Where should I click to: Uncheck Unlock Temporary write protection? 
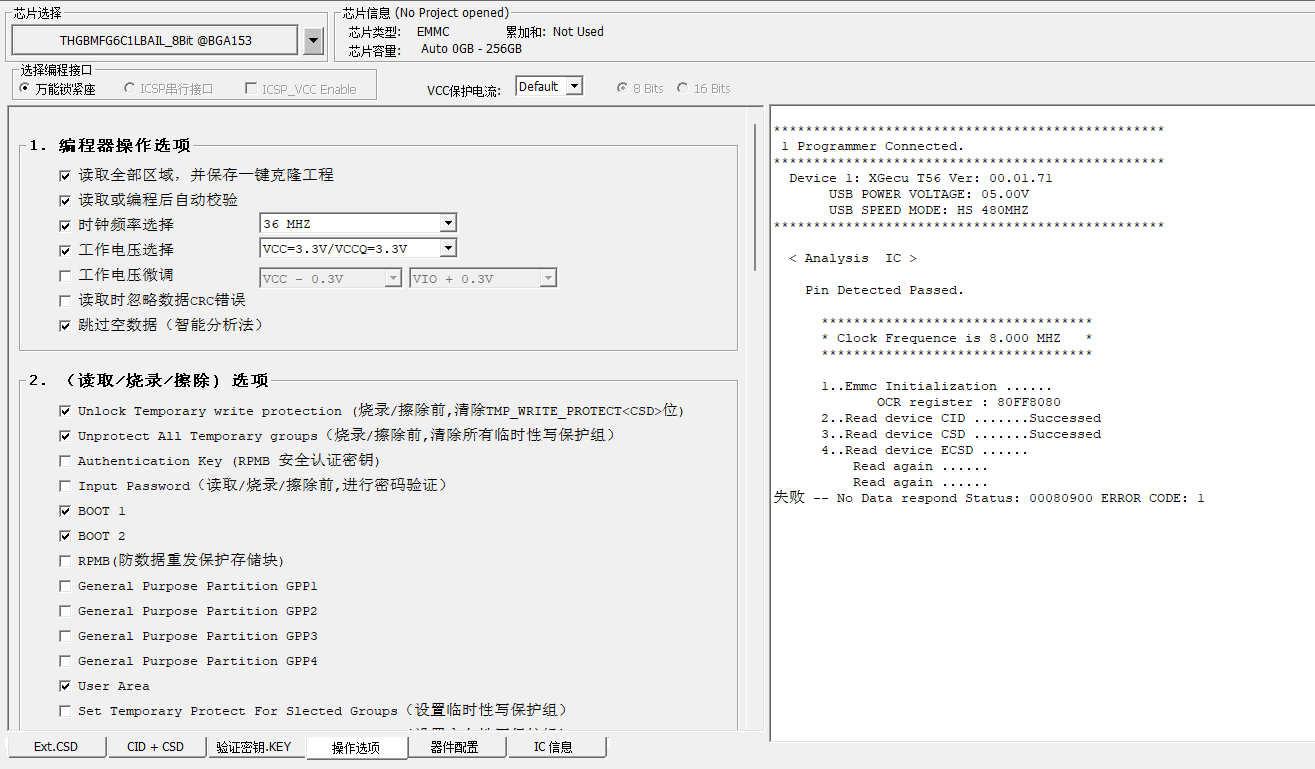[x=65, y=411]
